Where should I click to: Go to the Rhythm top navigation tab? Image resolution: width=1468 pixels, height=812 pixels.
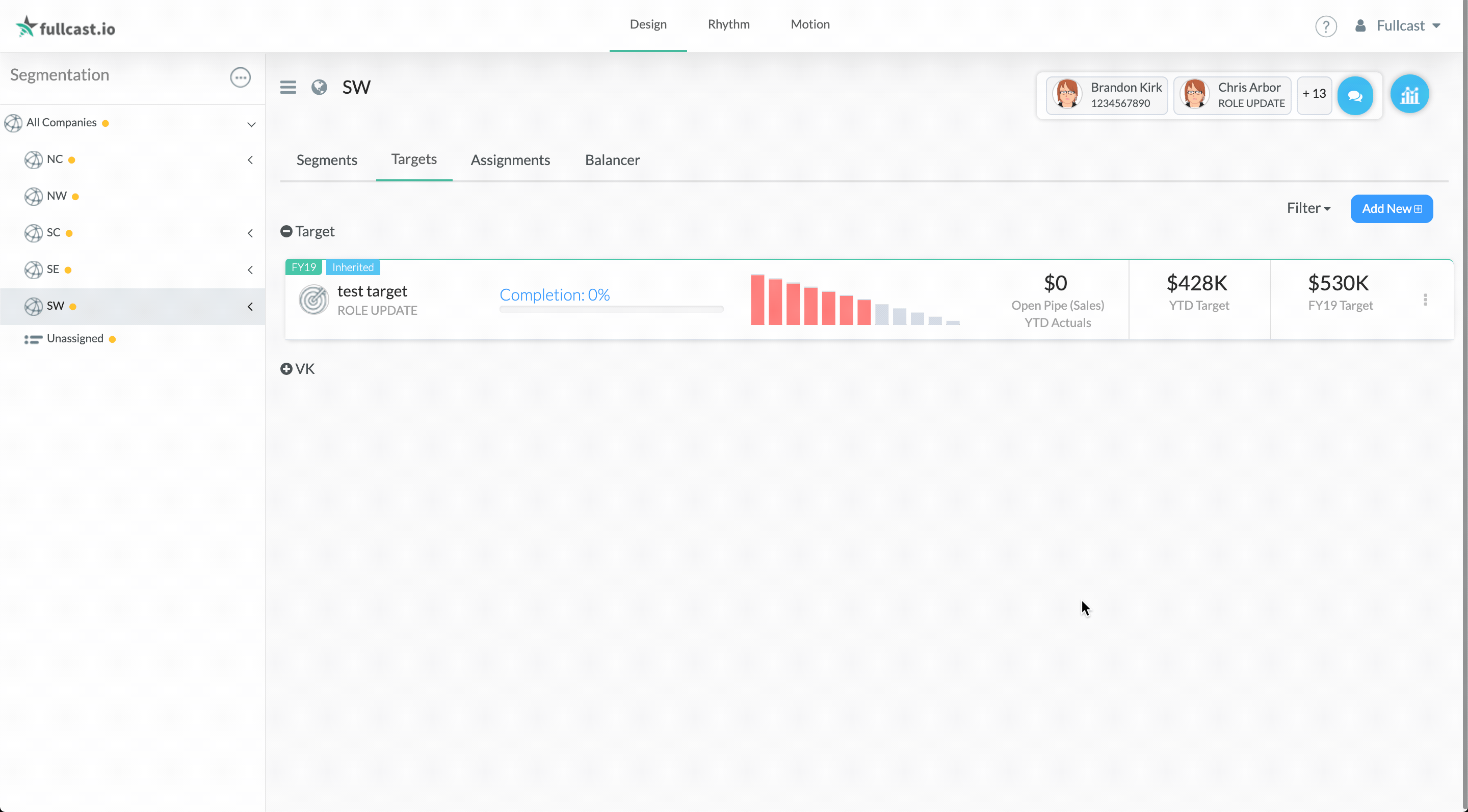tap(728, 24)
